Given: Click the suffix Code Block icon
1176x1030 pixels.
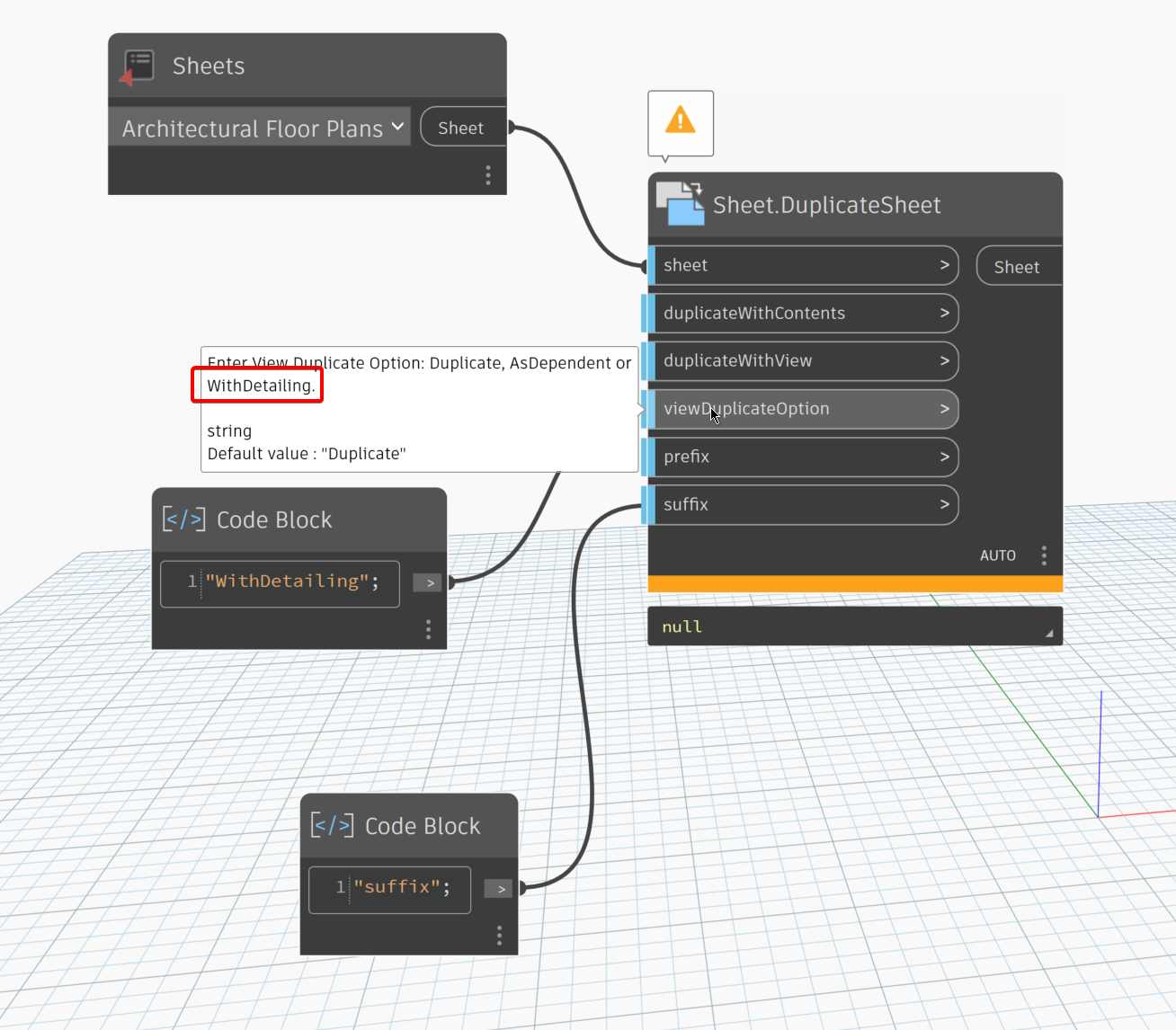Looking at the screenshot, I should [x=333, y=824].
